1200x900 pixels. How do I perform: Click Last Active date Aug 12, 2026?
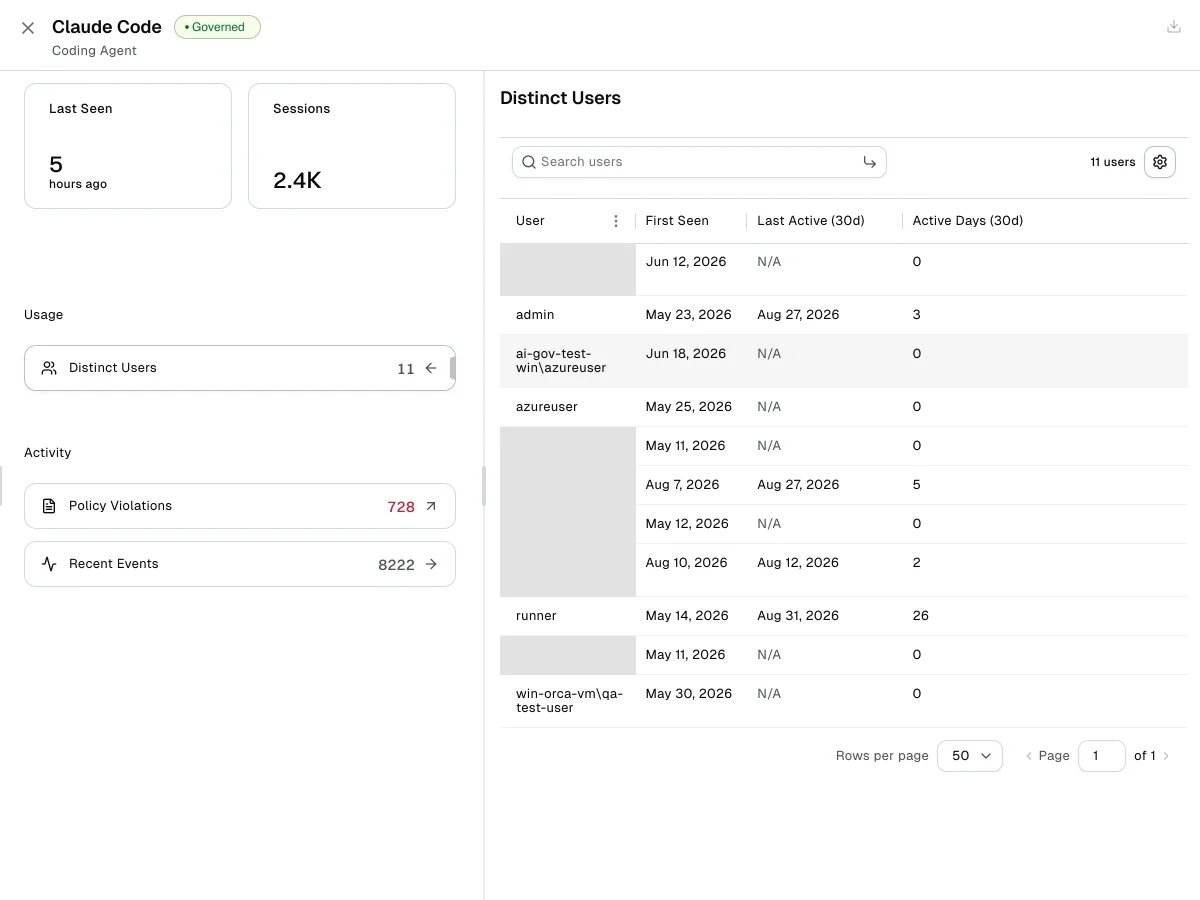[798, 563]
